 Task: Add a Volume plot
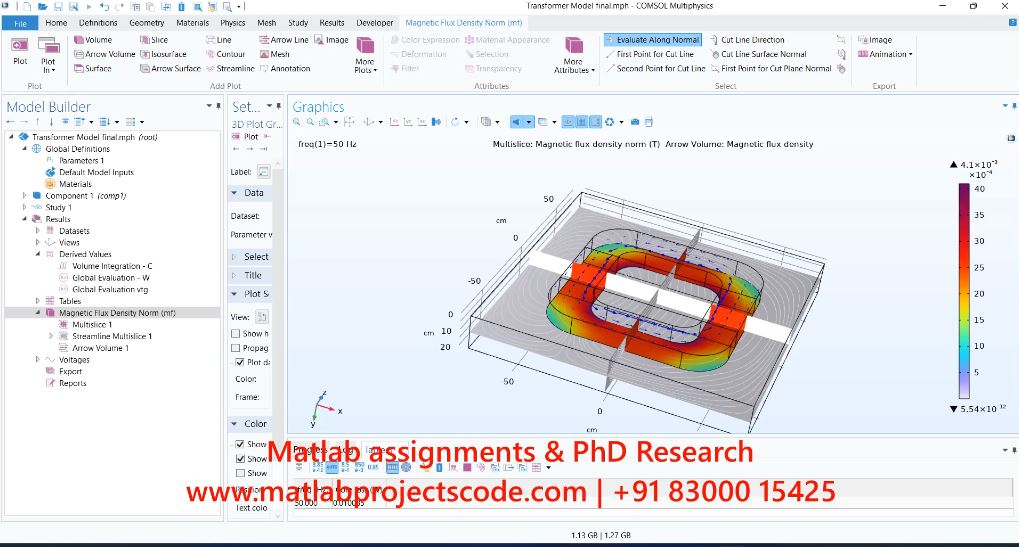[93, 40]
